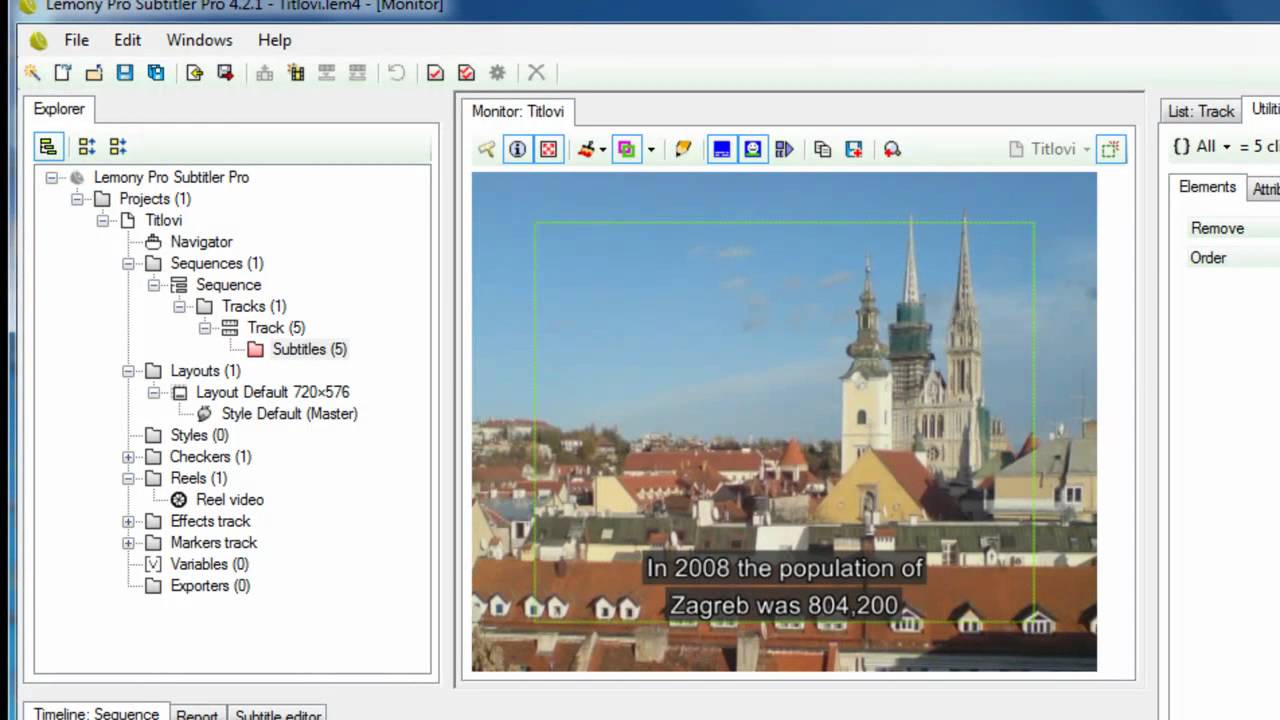Expand the Effects track tree node

point(128,521)
